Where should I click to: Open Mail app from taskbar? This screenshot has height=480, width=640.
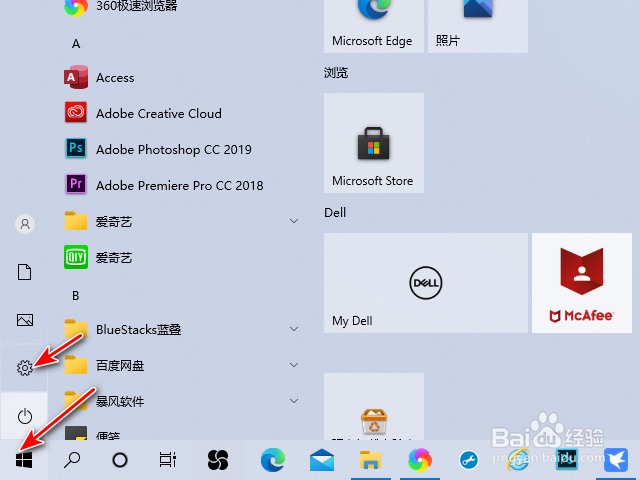click(322, 460)
